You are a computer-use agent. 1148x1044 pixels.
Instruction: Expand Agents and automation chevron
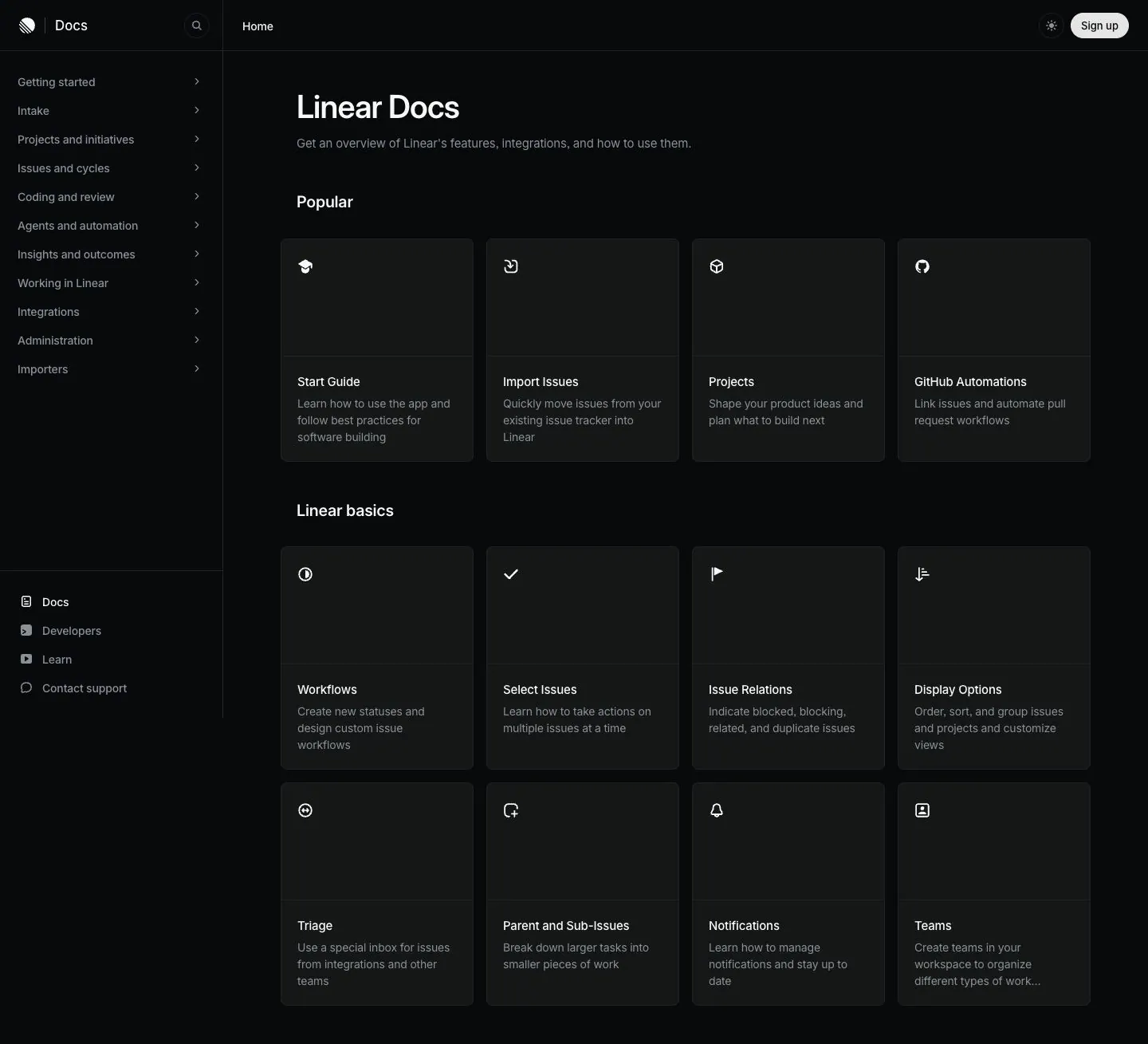(x=197, y=225)
